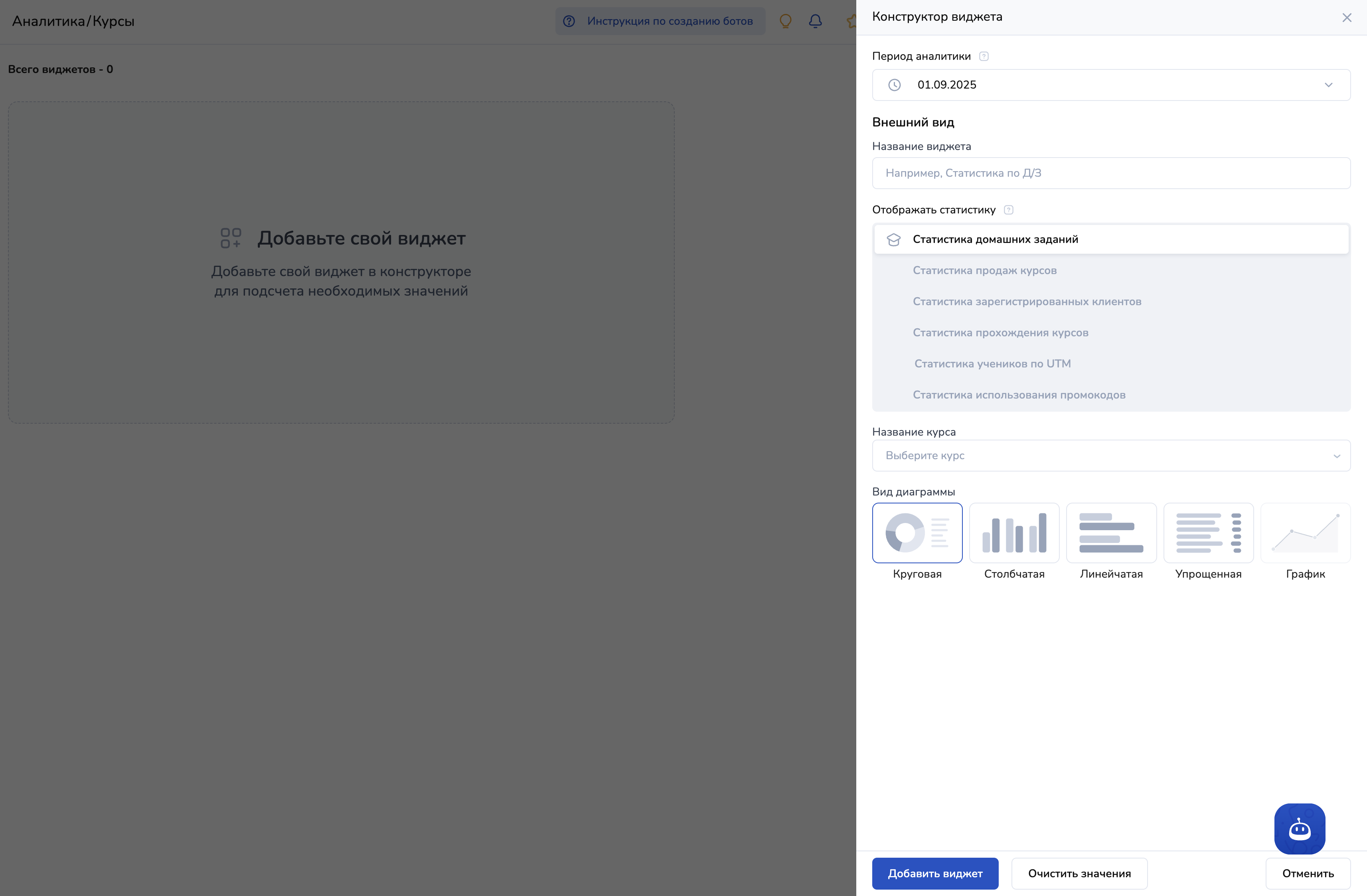Open the Выберите курс dropdown
Viewport: 1367px width, 896px height.
[x=1110, y=456]
